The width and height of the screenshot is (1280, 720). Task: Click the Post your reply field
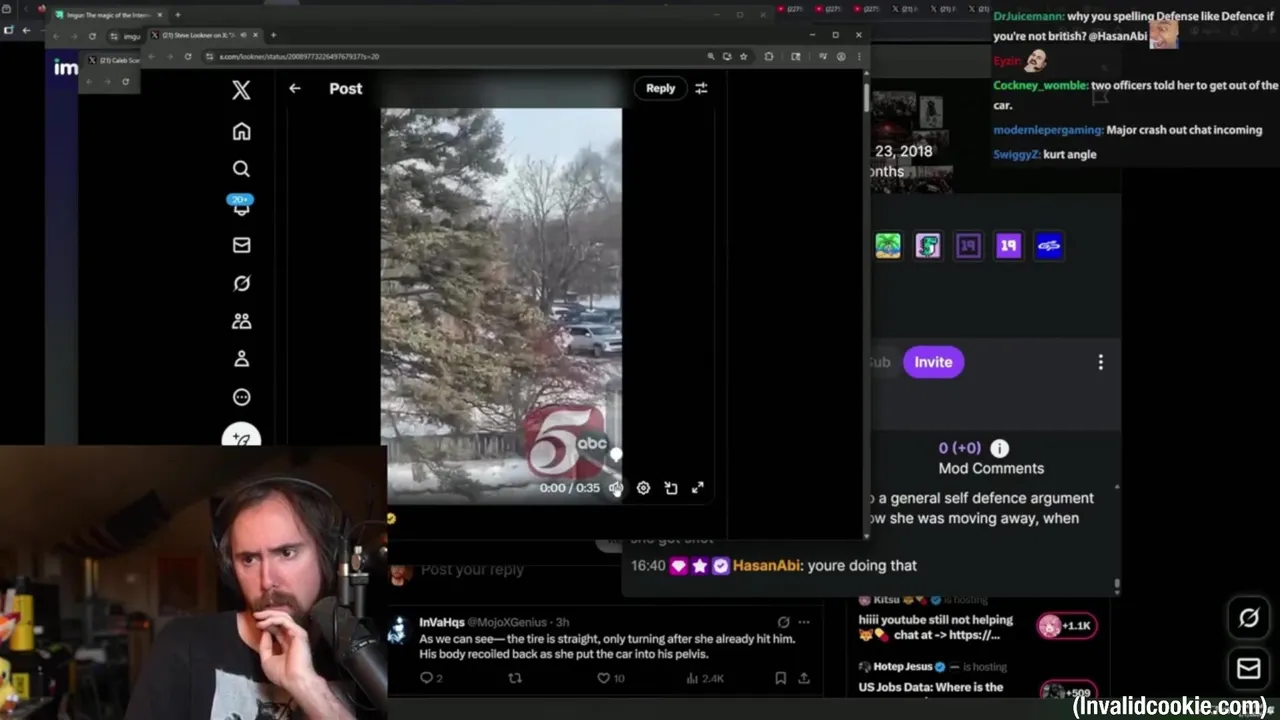click(x=472, y=570)
